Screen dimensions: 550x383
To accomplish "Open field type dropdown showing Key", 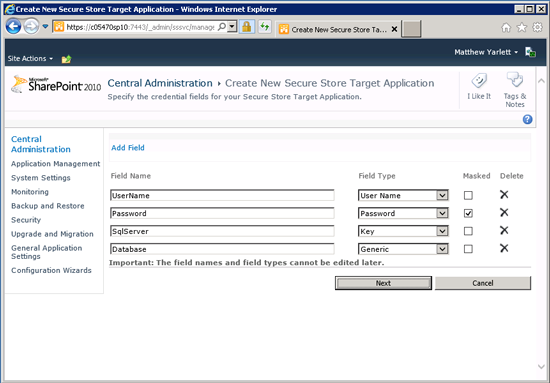I will coord(403,231).
